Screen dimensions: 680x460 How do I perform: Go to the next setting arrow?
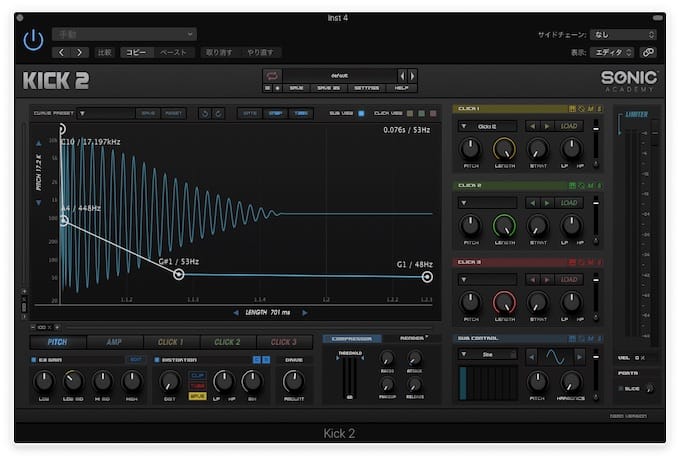point(79,52)
